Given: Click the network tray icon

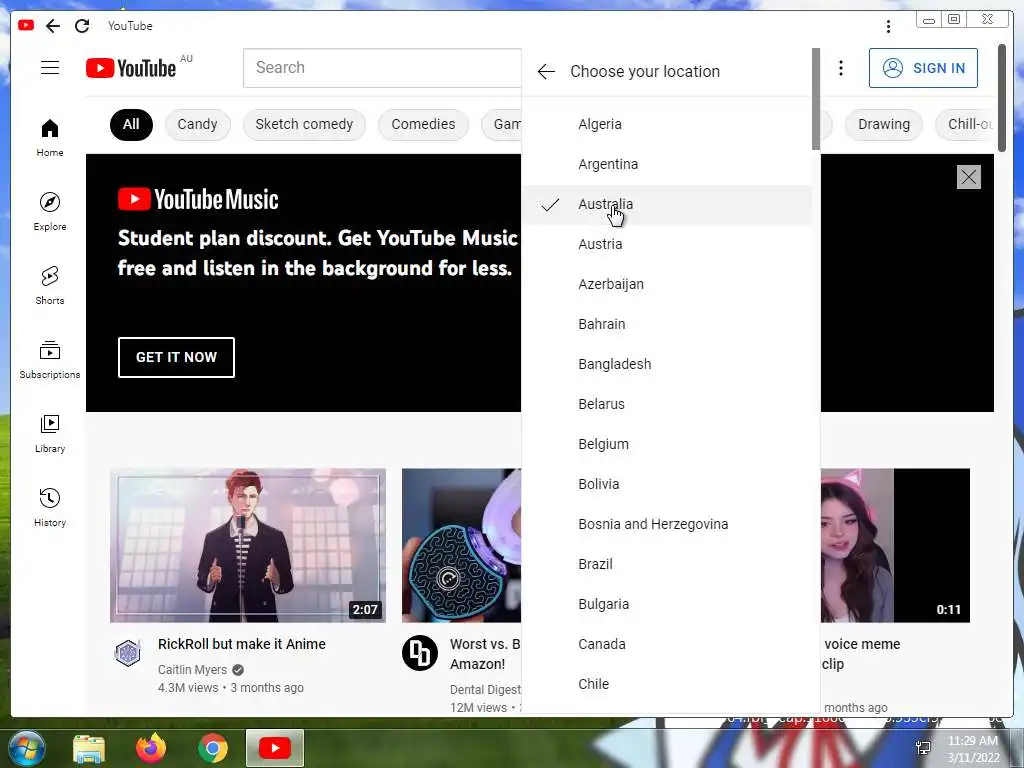Looking at the screenshot, I should (x=923, y=747).
